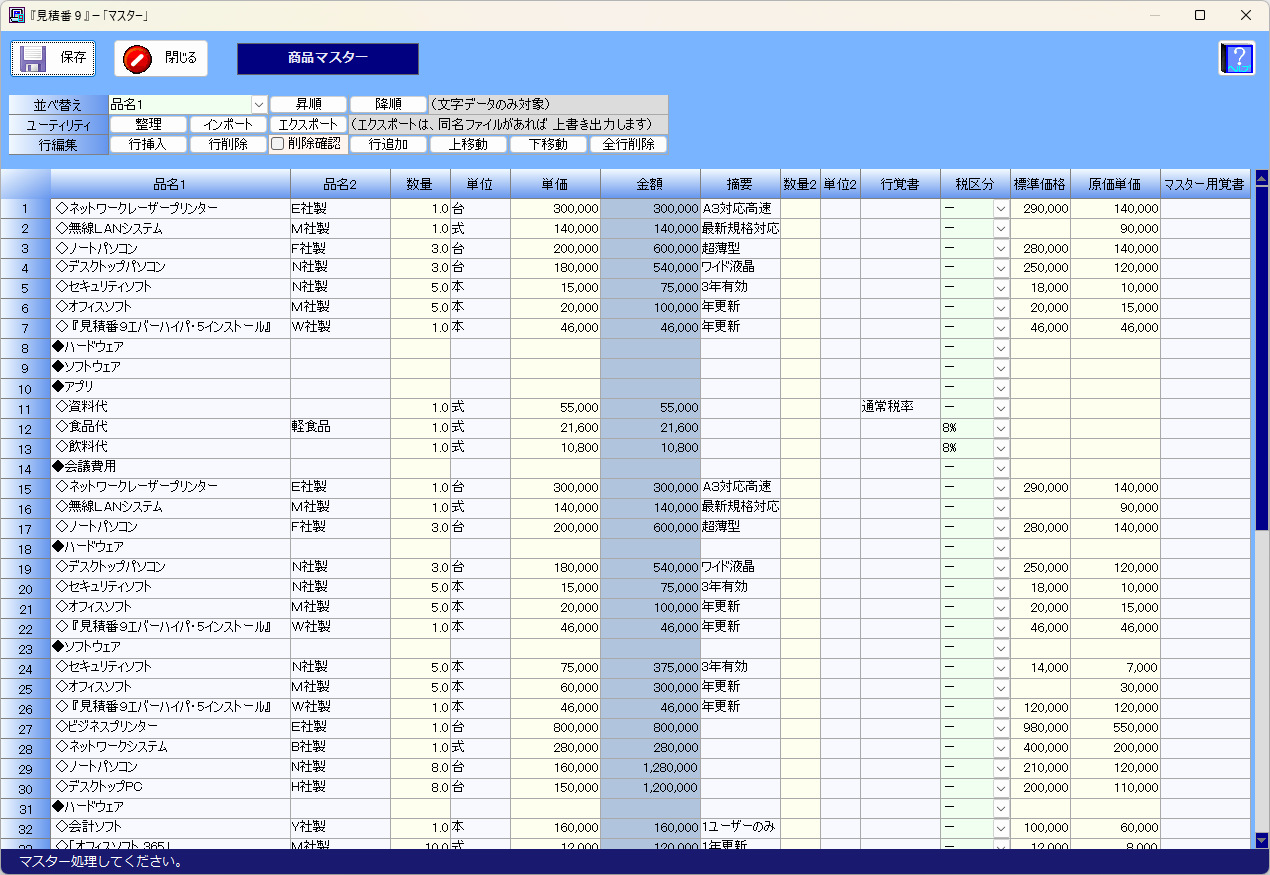Click the インポート button
This screenshot has width=1270, height=875.
(228, 124)
